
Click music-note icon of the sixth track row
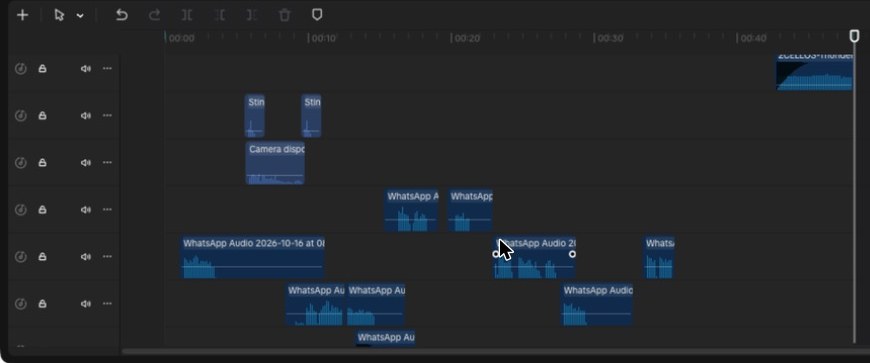pos(21,304)
